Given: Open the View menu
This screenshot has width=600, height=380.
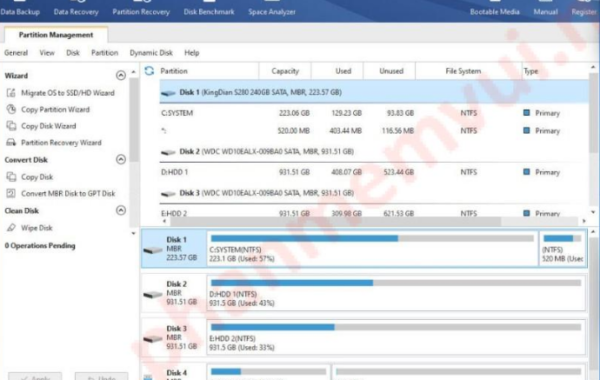Looking at the screenshot, I should [x=47, y=53].
